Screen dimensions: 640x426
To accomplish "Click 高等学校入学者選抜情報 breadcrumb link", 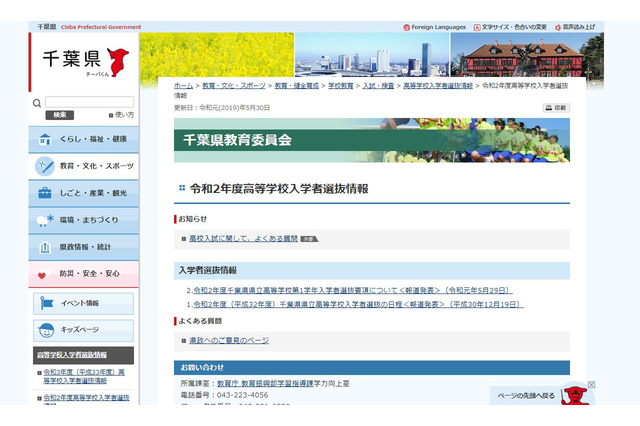I will pos(438,86).
